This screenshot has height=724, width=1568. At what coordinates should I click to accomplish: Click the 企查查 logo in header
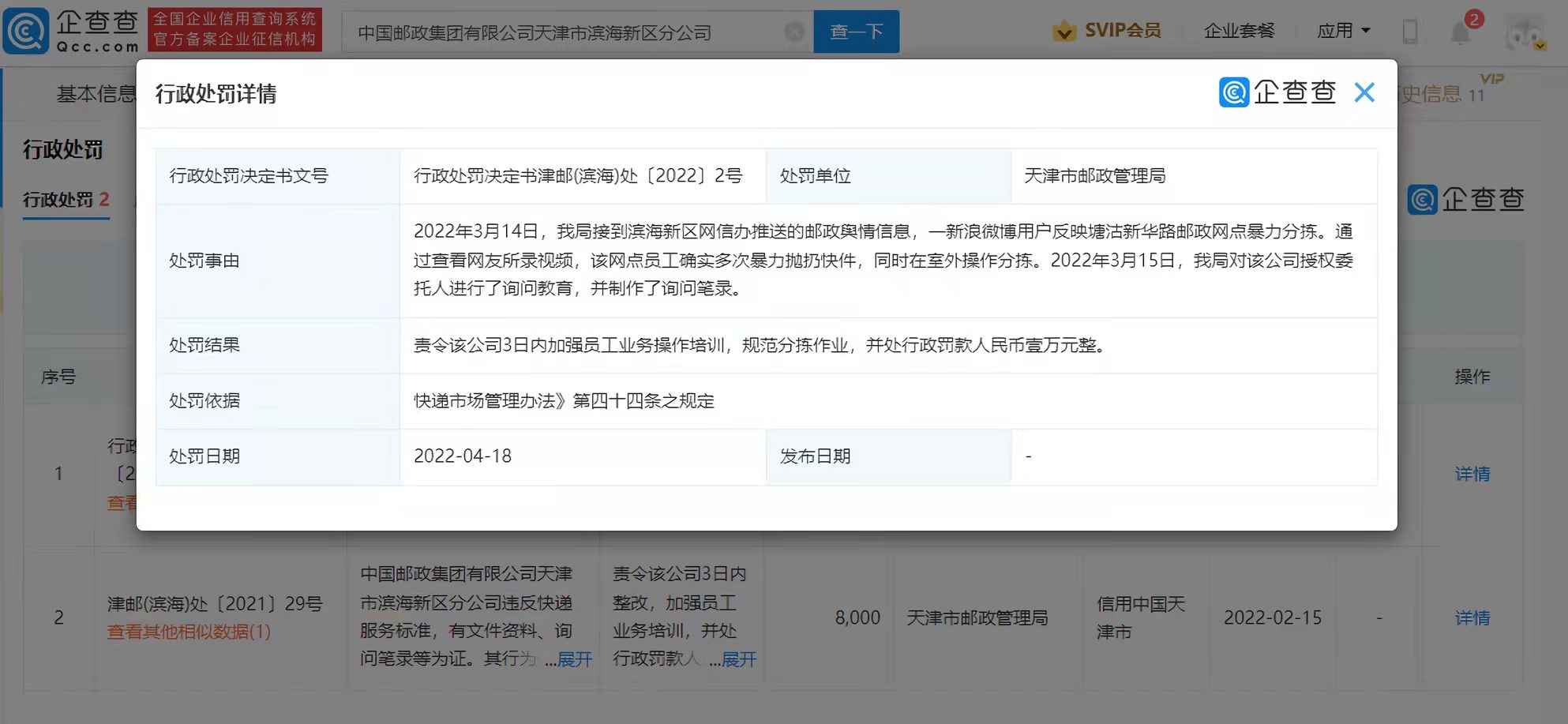coord(71,30)
